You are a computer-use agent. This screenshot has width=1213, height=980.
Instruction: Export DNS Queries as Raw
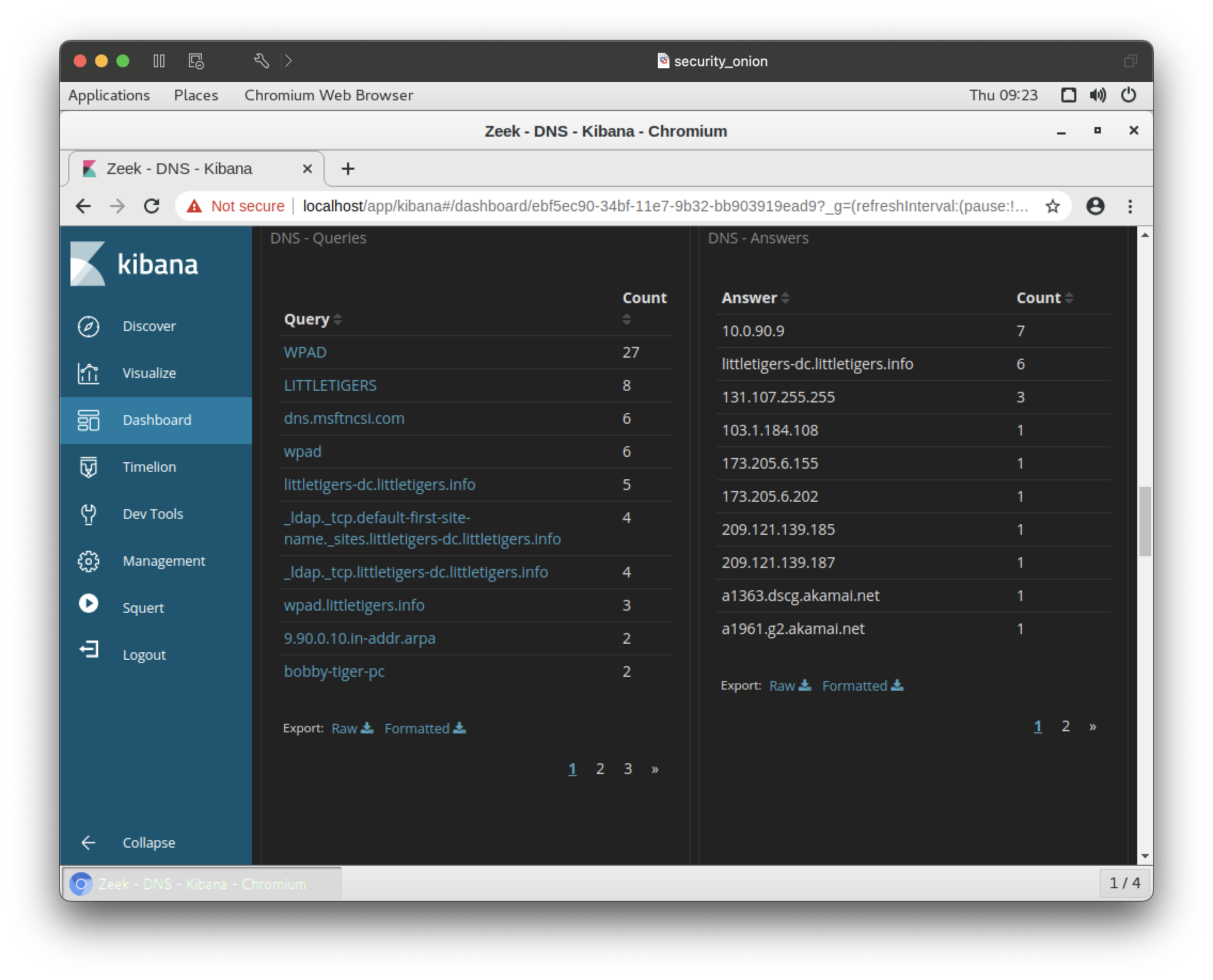(x=352, y=728)
